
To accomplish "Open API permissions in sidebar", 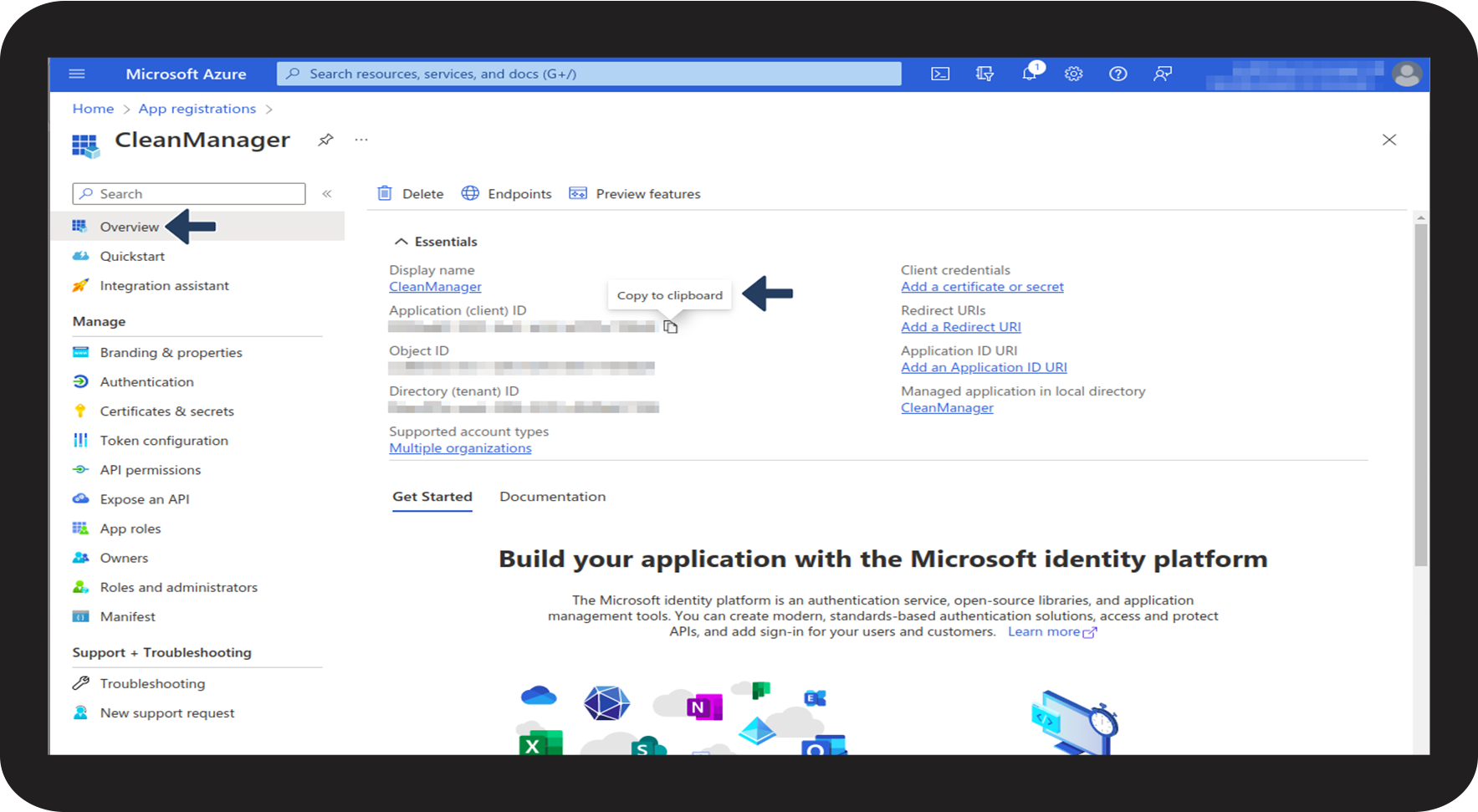I will click(150, 470).
